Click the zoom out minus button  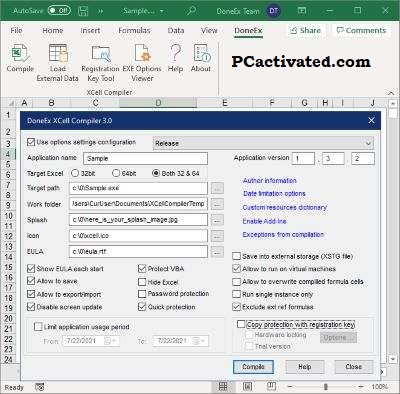click(290, 387)
